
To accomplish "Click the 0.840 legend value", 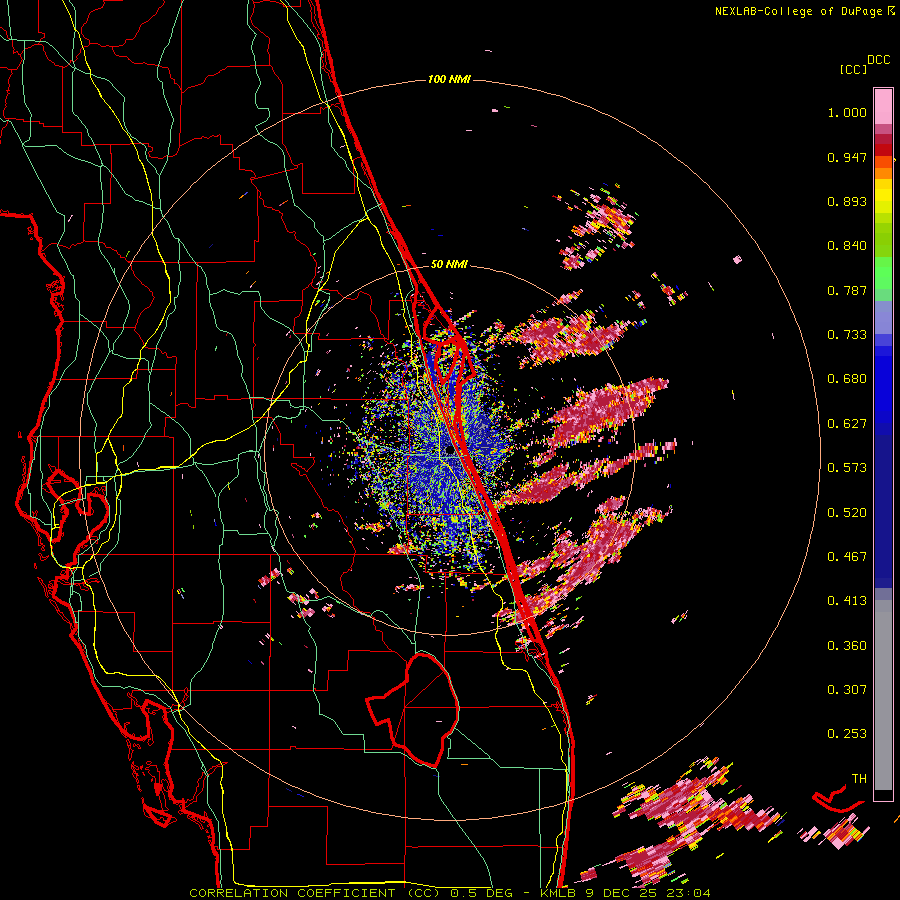I will [847, 246].
